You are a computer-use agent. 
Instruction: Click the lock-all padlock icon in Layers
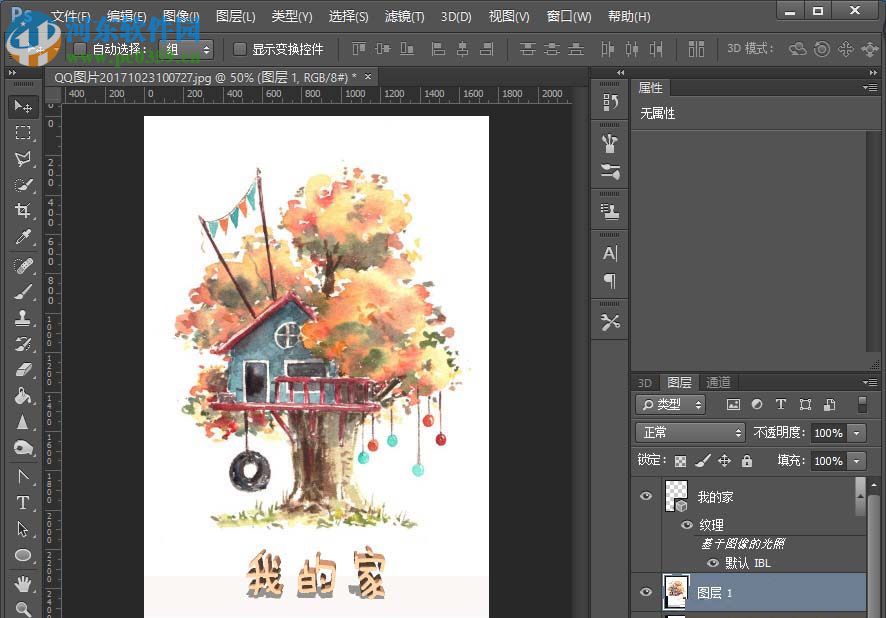click(746, 461)
